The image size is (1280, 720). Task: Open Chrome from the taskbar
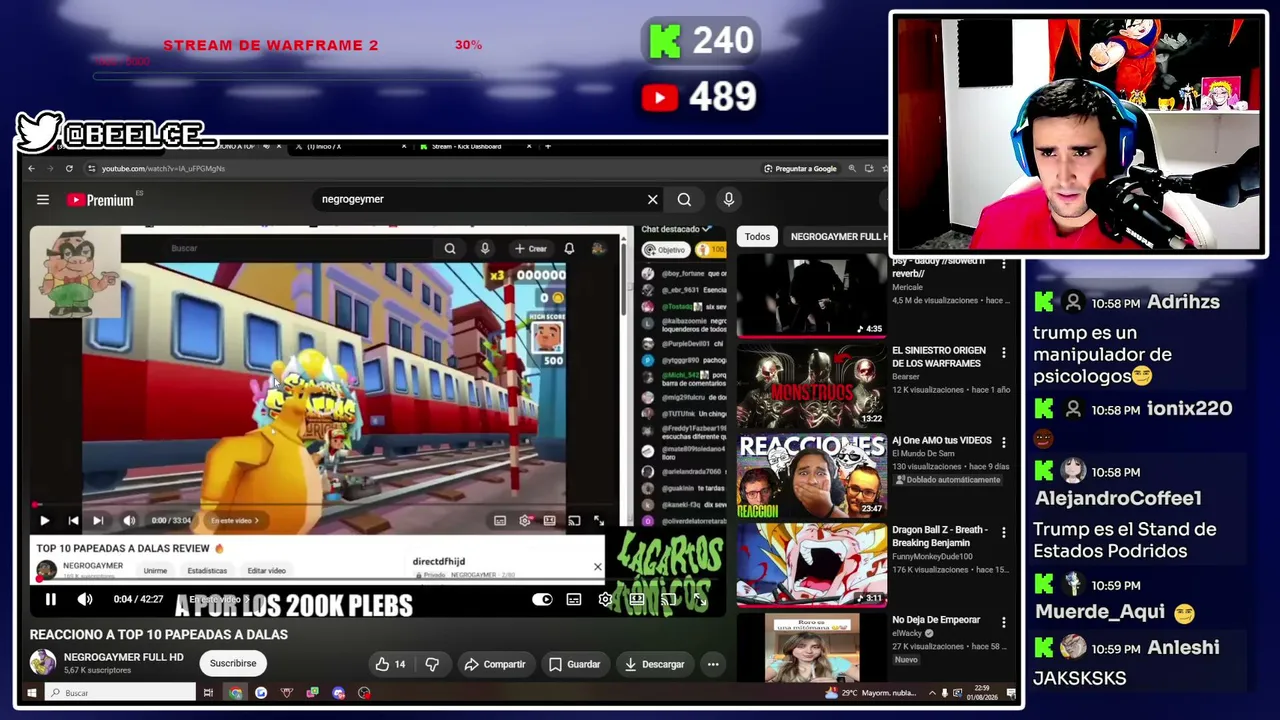[x=235, y=692]
